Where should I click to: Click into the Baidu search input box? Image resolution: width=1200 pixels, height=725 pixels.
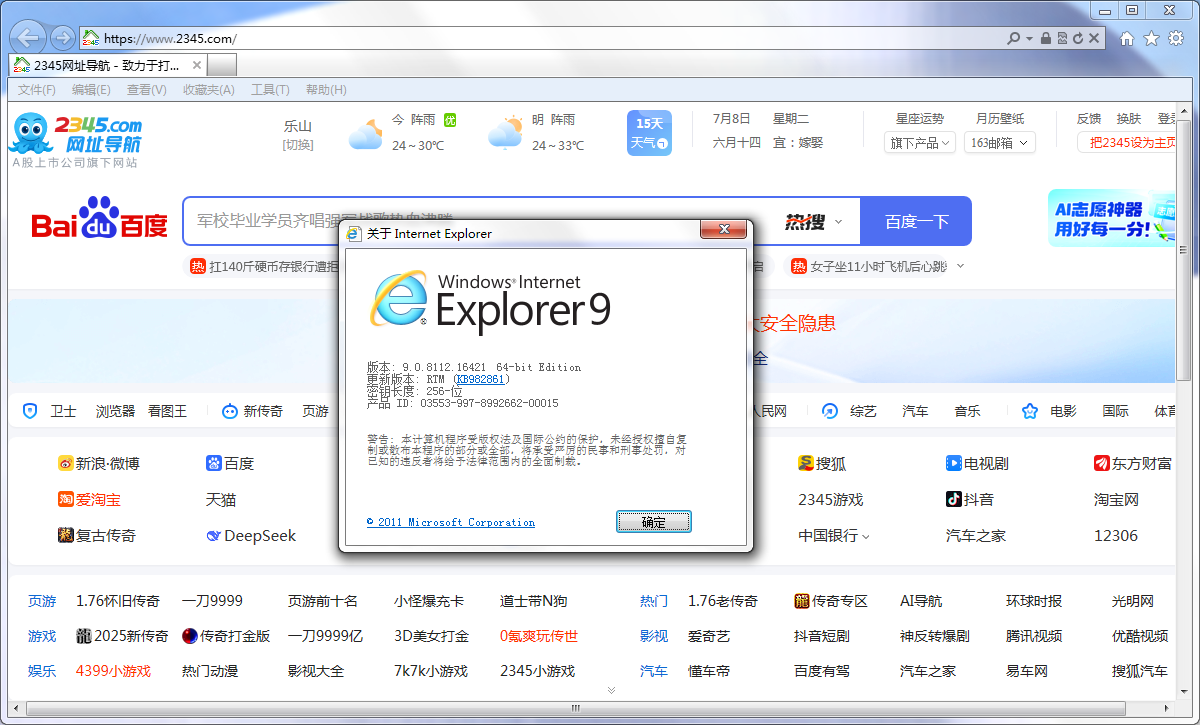[x=480, y=221]
